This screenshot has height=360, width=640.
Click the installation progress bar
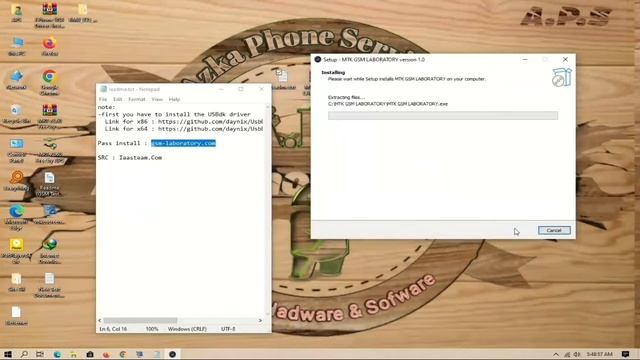[x=443, y=116]
